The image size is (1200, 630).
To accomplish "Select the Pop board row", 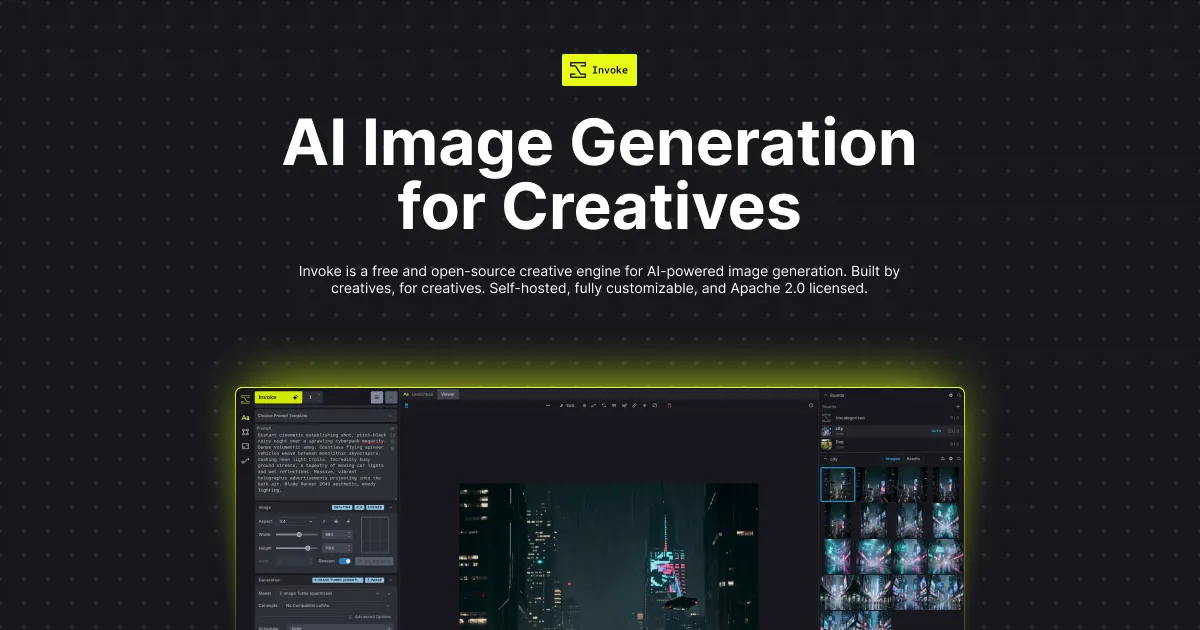I will click(890, 445).
